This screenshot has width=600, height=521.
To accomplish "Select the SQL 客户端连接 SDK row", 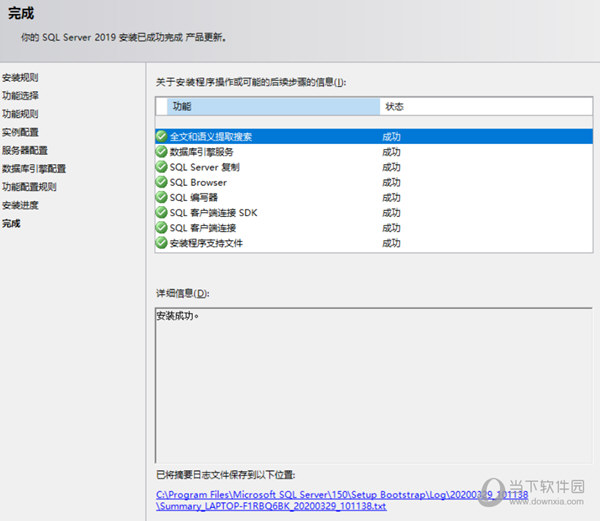I will (374, 213).
